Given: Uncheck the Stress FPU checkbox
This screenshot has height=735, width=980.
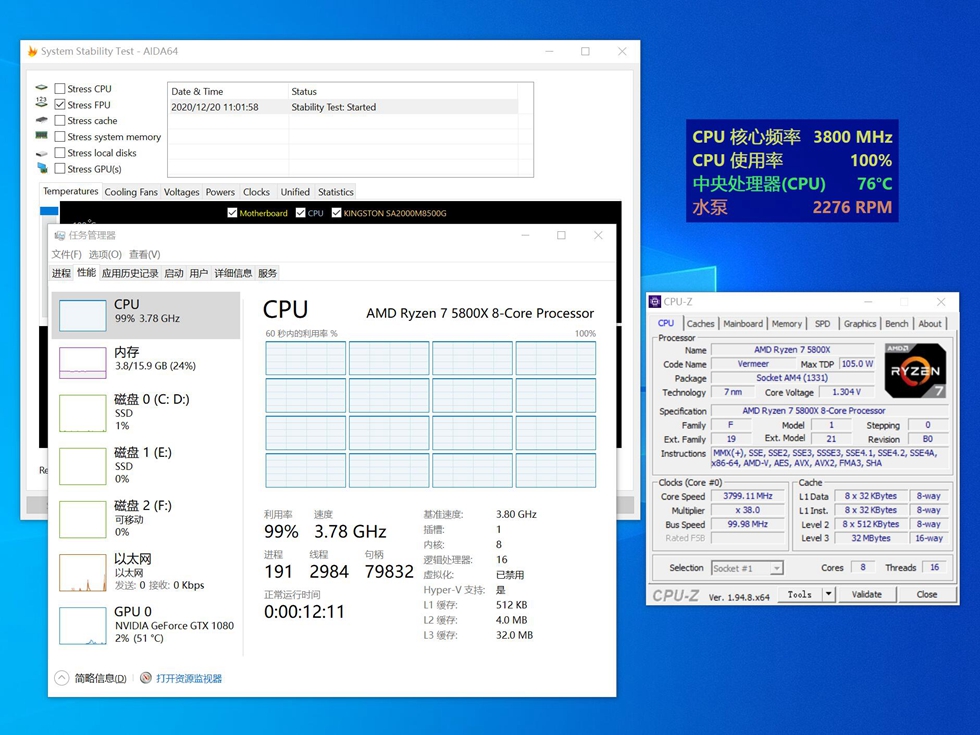Looking at the screenshot, I should 60,105.
